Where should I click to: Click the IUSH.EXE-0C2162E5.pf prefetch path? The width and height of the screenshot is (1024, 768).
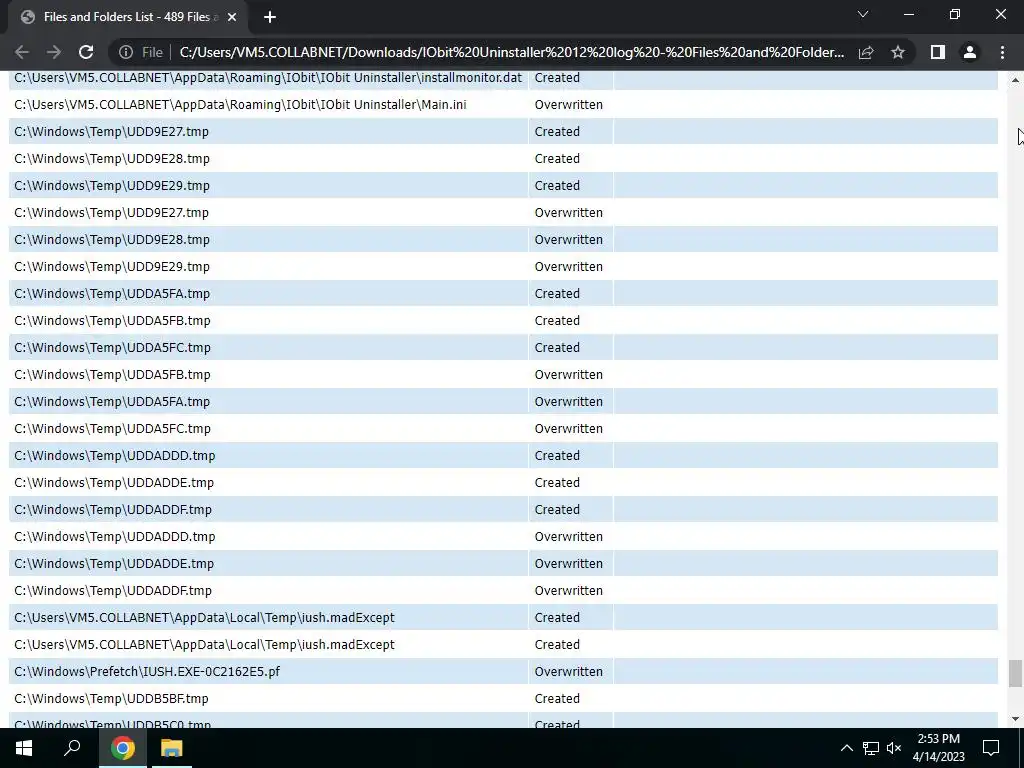click(147, 671)
